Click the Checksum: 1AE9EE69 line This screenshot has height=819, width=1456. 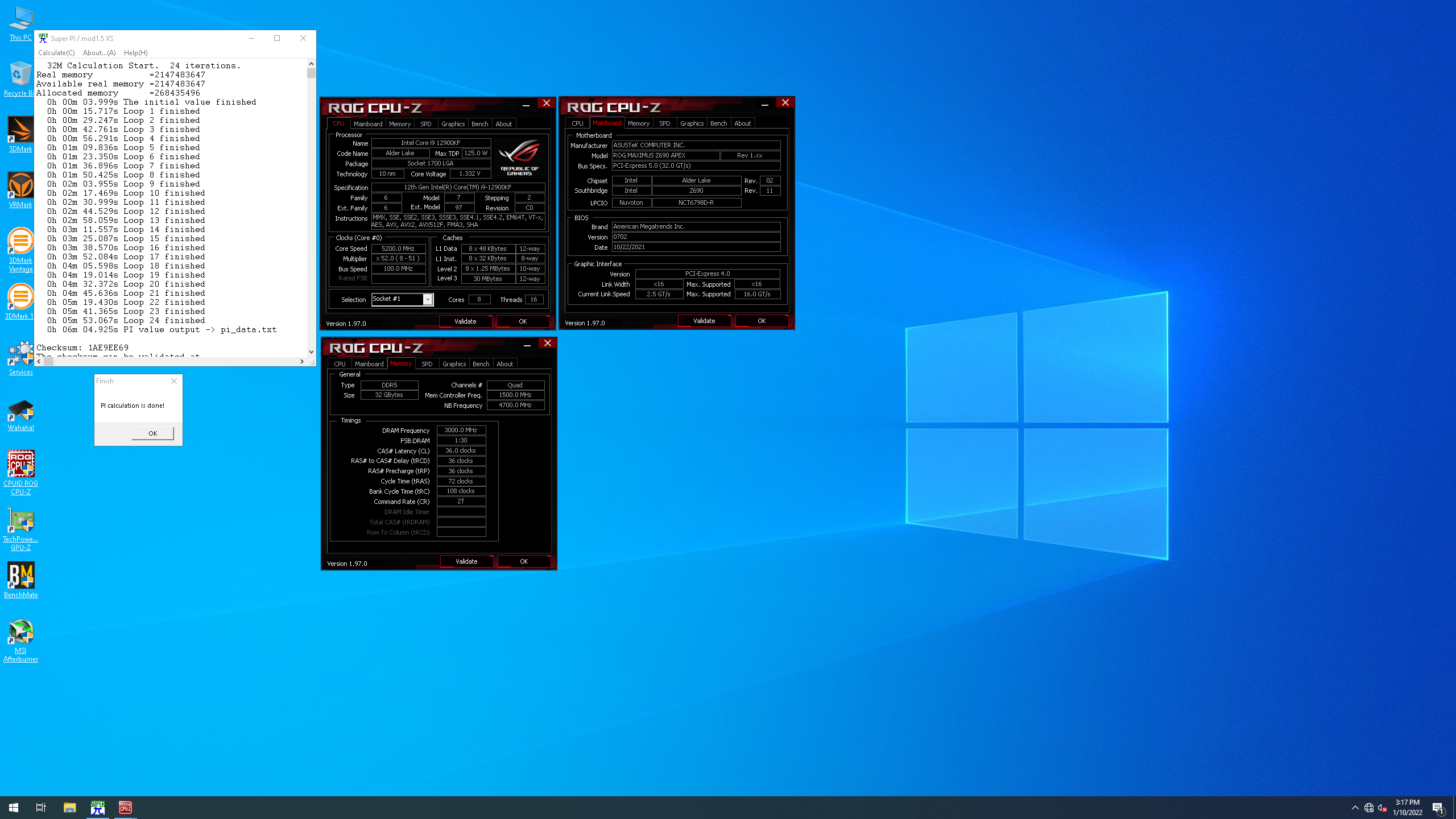pyautogui.click(x=82, y=348)
